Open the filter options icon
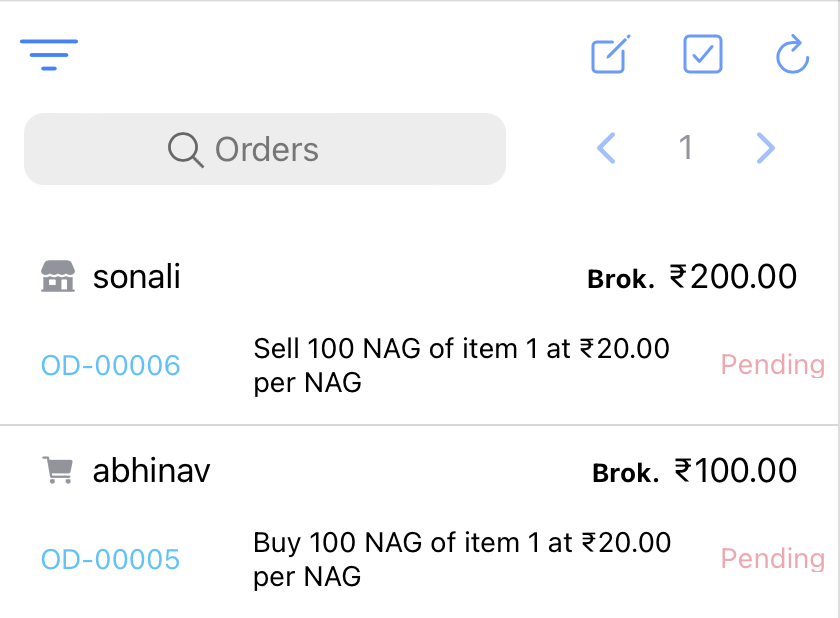840x618 pixels. point(48,55)
